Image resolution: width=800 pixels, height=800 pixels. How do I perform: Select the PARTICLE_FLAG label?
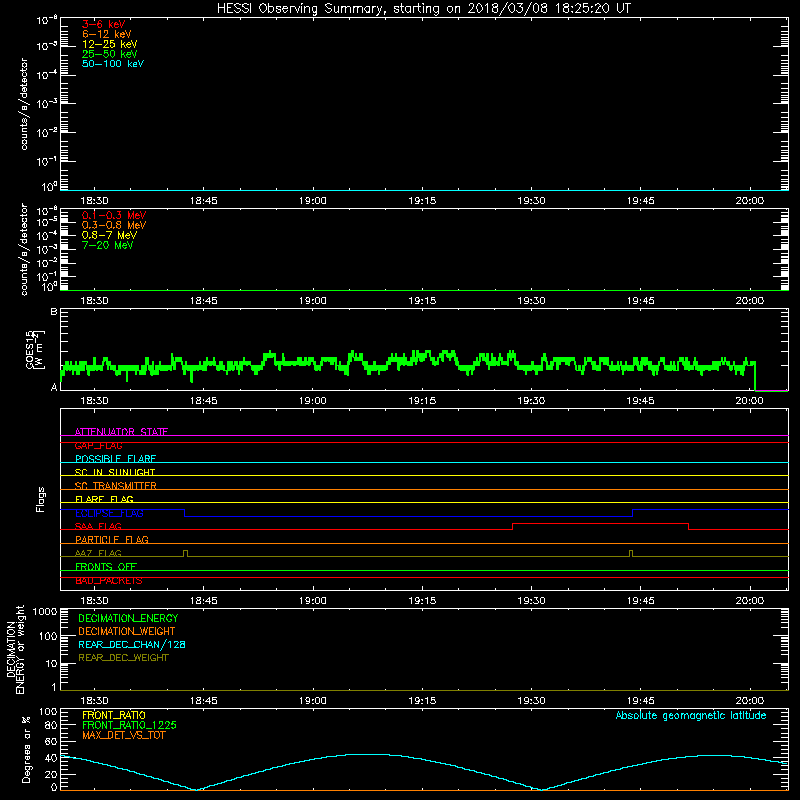tap(112, 539)
